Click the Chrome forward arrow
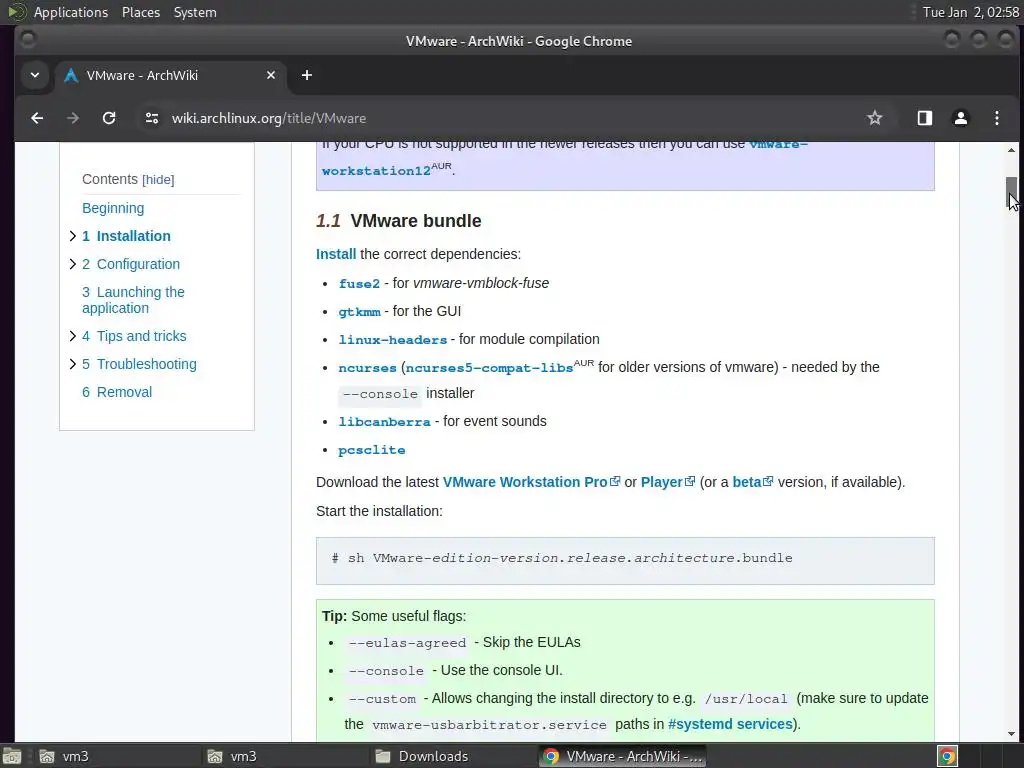Viewport: 1024px width, 768px height. 72,118
